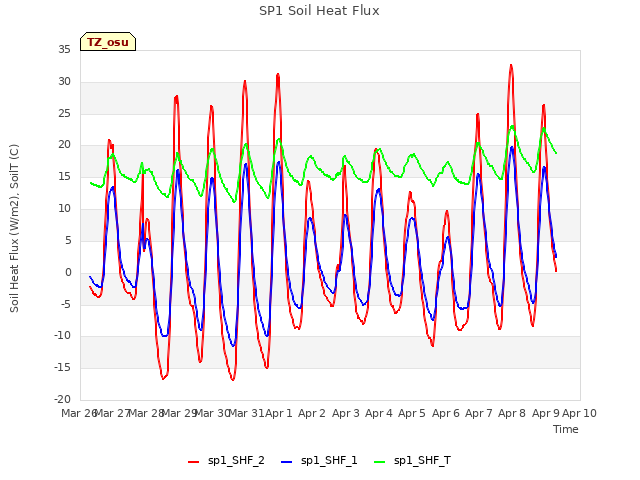640x480 pixels.
Task: Click the Apr 3 x-axis tick label
Action: [345, 413]
